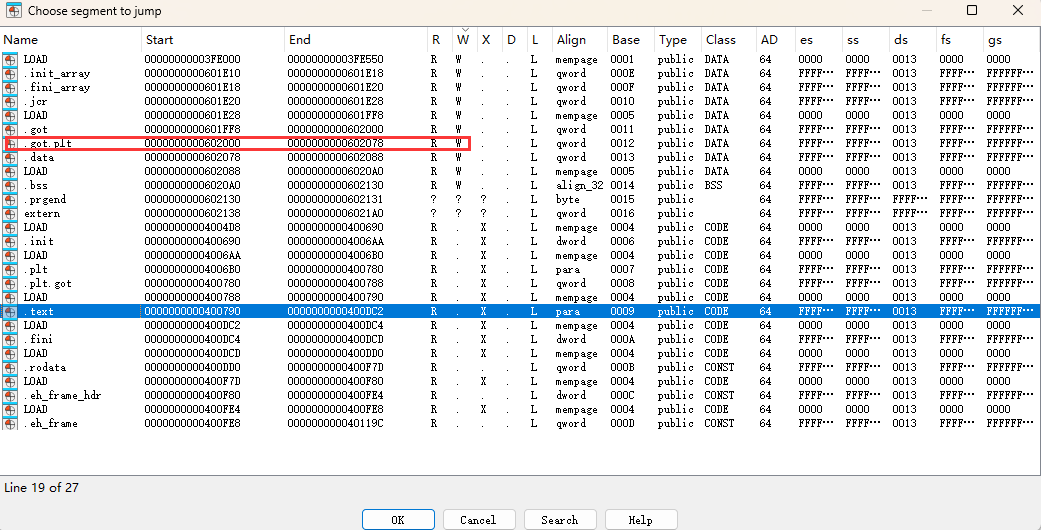Select end address 0000000000602078 of .got.plt
This screenshot has height=530, width=1041.
pos(335,143)
